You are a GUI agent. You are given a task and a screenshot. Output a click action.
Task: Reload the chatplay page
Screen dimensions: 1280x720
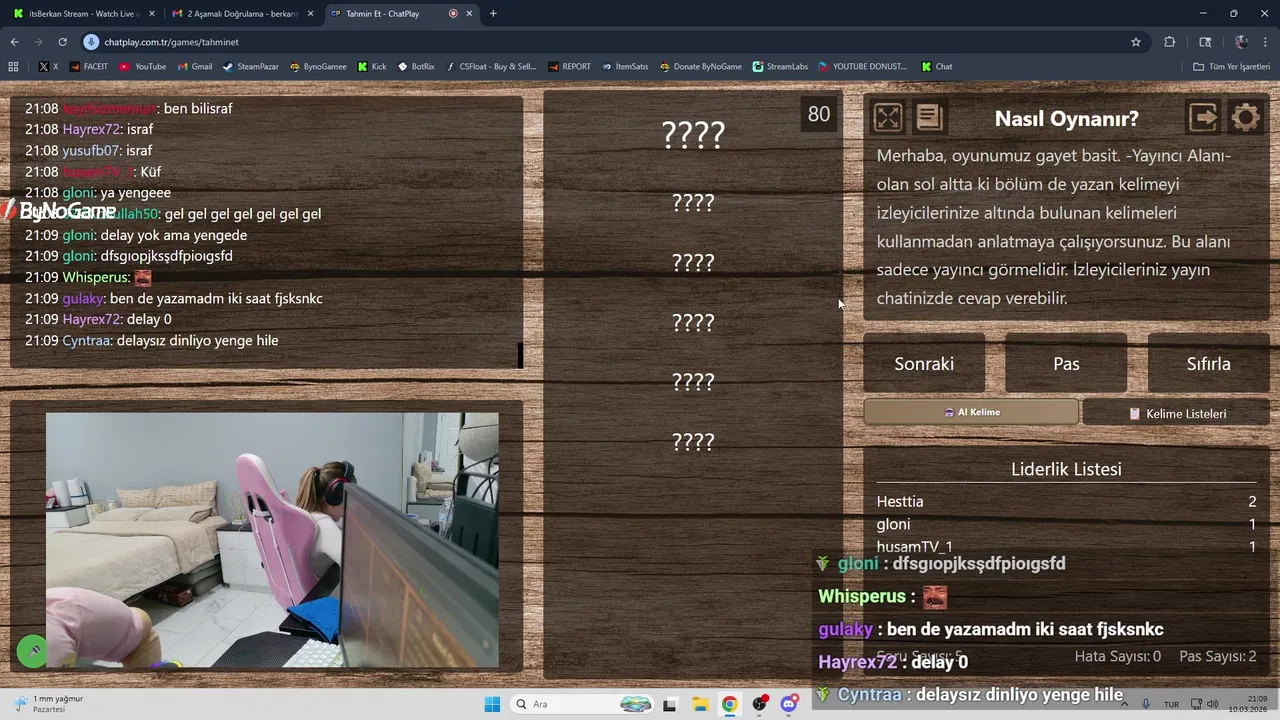pos(62,42)
